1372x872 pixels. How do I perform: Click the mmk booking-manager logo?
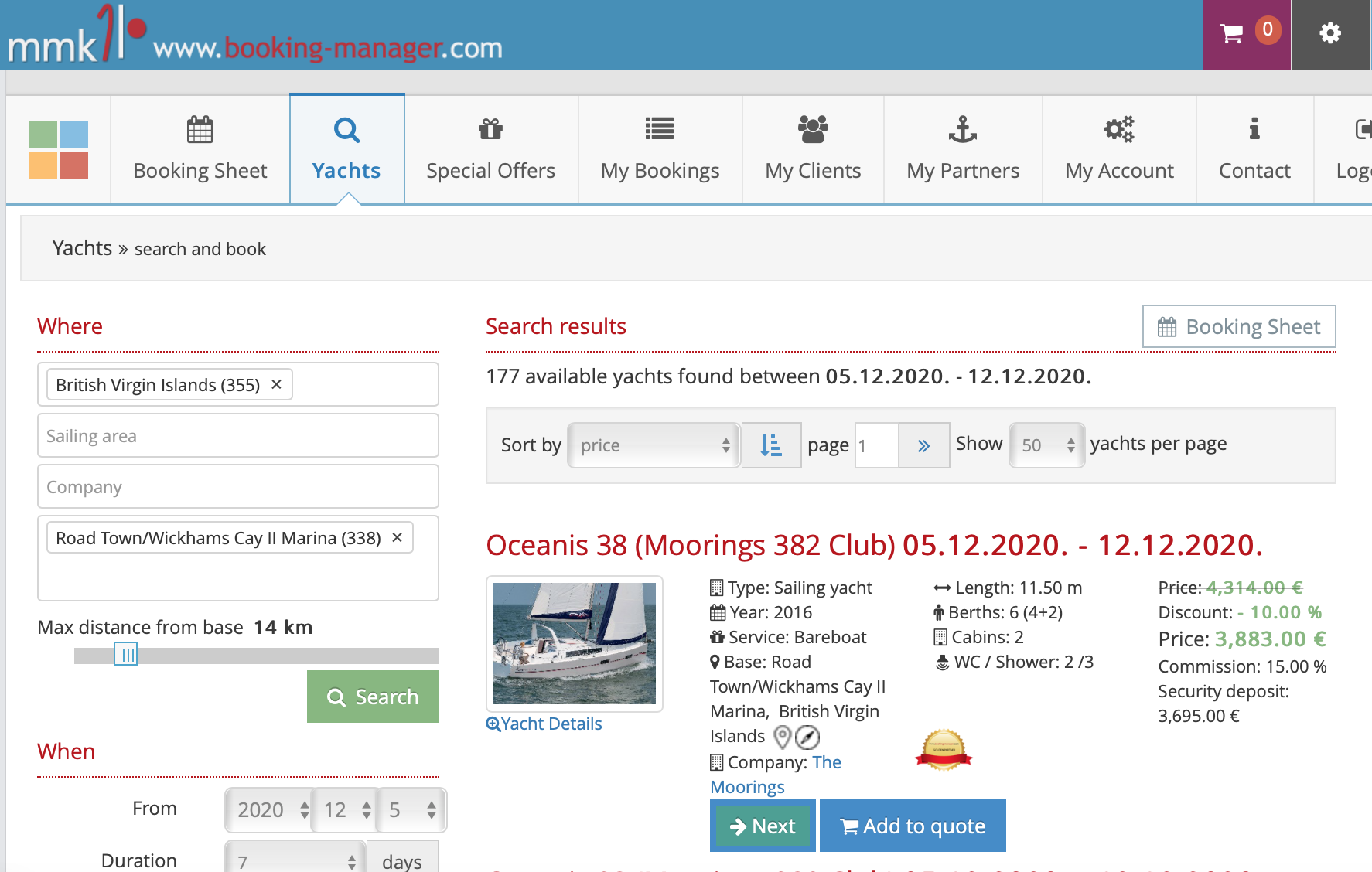[254, 36]
